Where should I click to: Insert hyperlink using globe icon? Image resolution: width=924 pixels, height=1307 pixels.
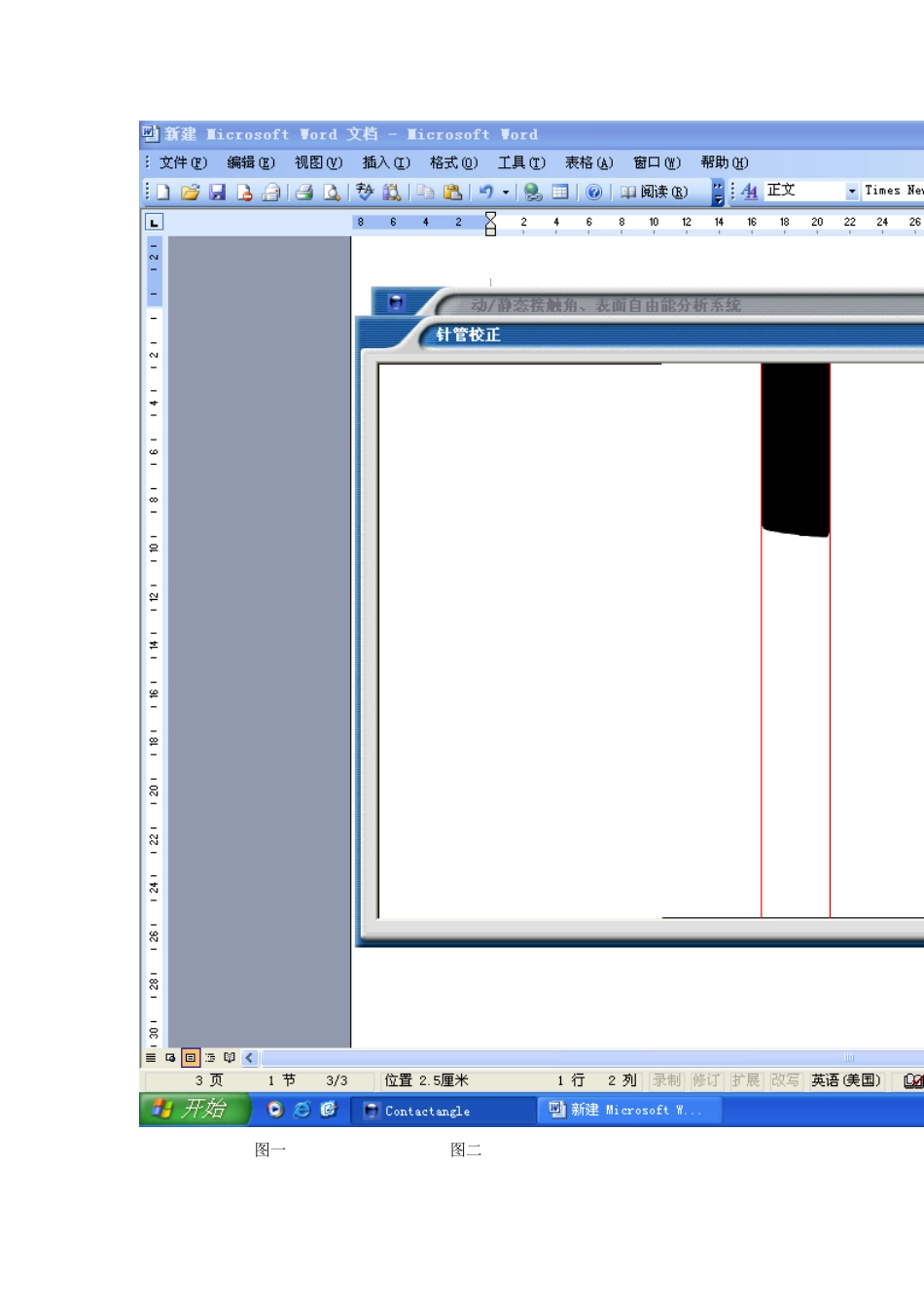coord(532,193)
